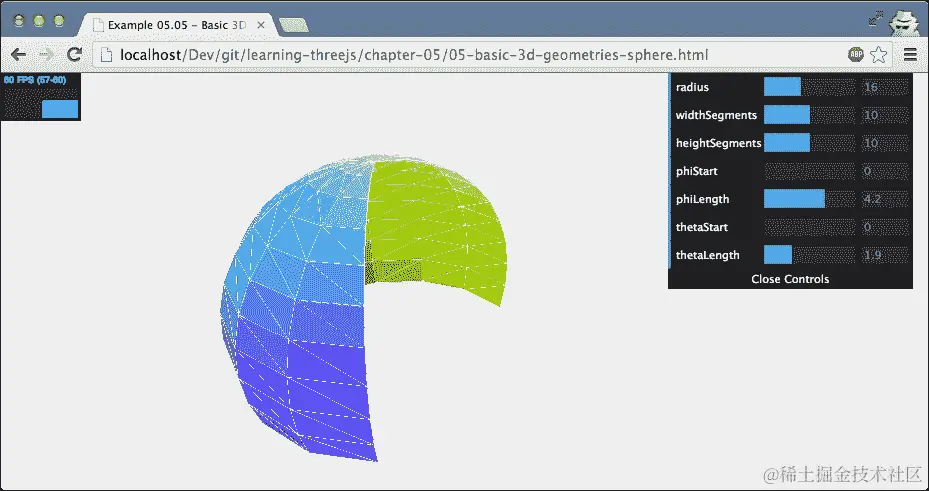Click the thetaLength value field 1.9
Viewport: 929px width, 491px height.
point(885,255)
